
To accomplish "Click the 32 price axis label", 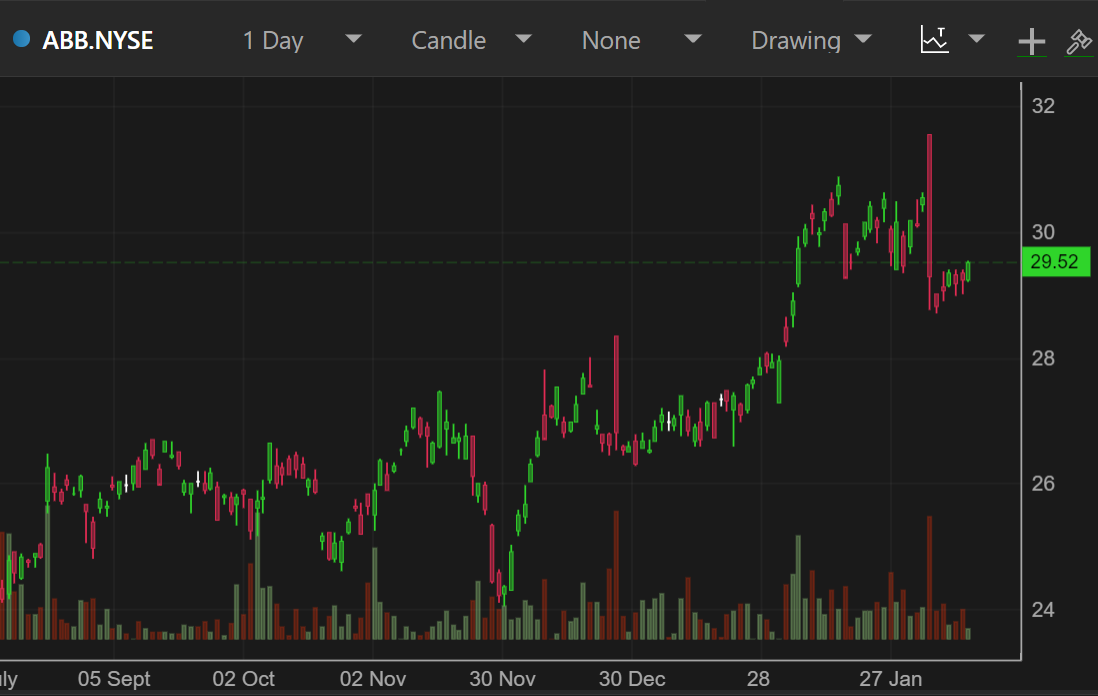I will (x=1043, y=106).
